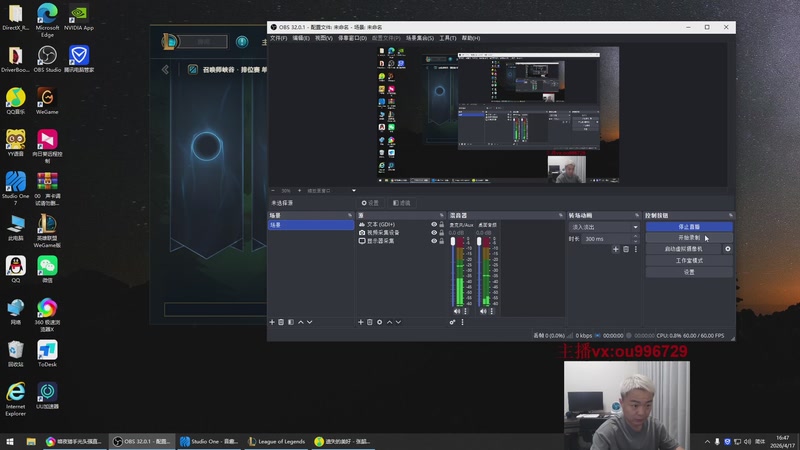Click the 300 ms duration field
800x450 pixels.
(x=607, y=239)
